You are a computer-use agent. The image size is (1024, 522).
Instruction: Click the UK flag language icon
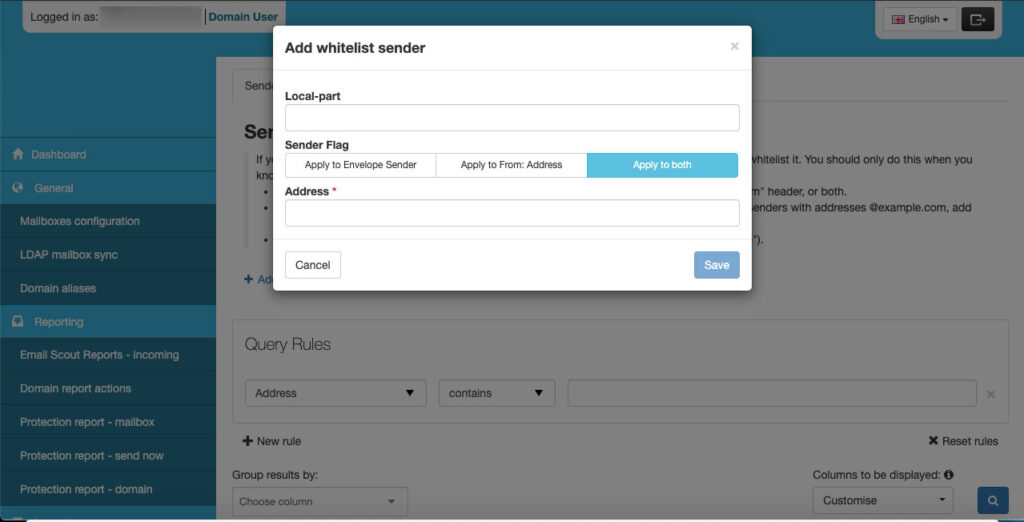point(898,20)
